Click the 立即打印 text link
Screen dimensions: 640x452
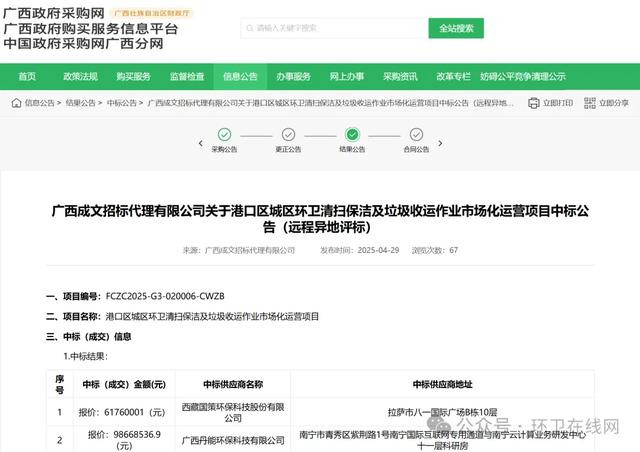(558, 103)
